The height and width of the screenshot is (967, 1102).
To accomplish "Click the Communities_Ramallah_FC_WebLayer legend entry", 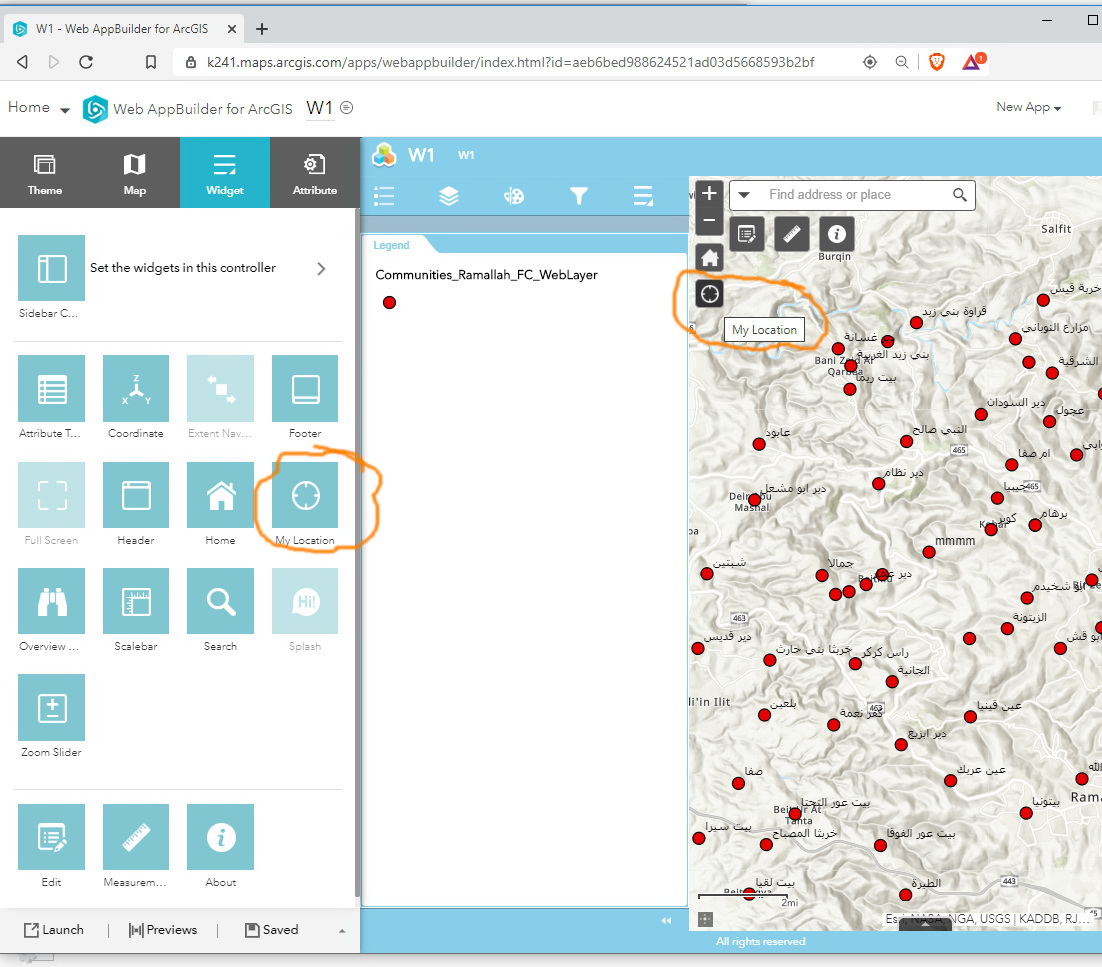I will pyautogui.click(x=486, y=275).
